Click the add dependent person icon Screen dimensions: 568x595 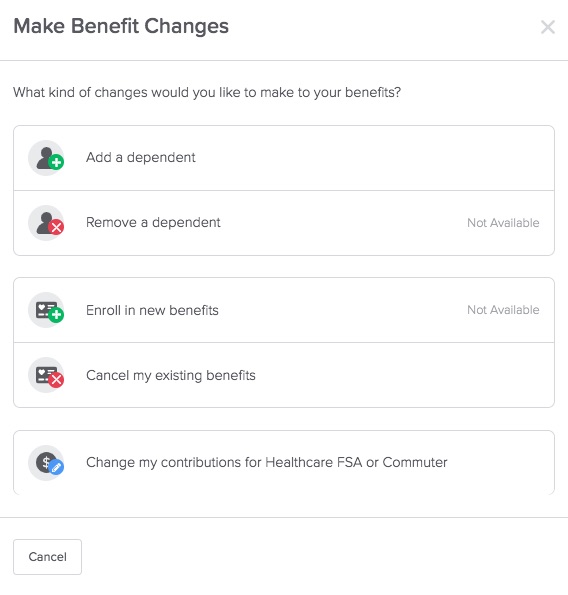click(46, 158)
